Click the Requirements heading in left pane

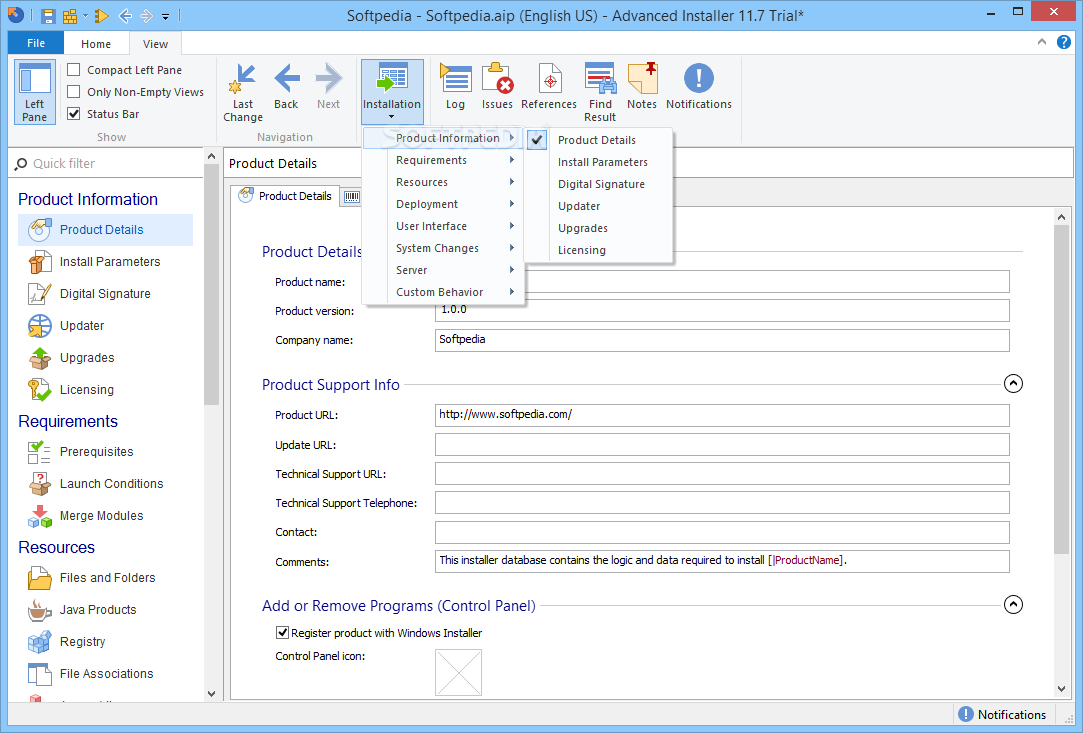[68, 421]
